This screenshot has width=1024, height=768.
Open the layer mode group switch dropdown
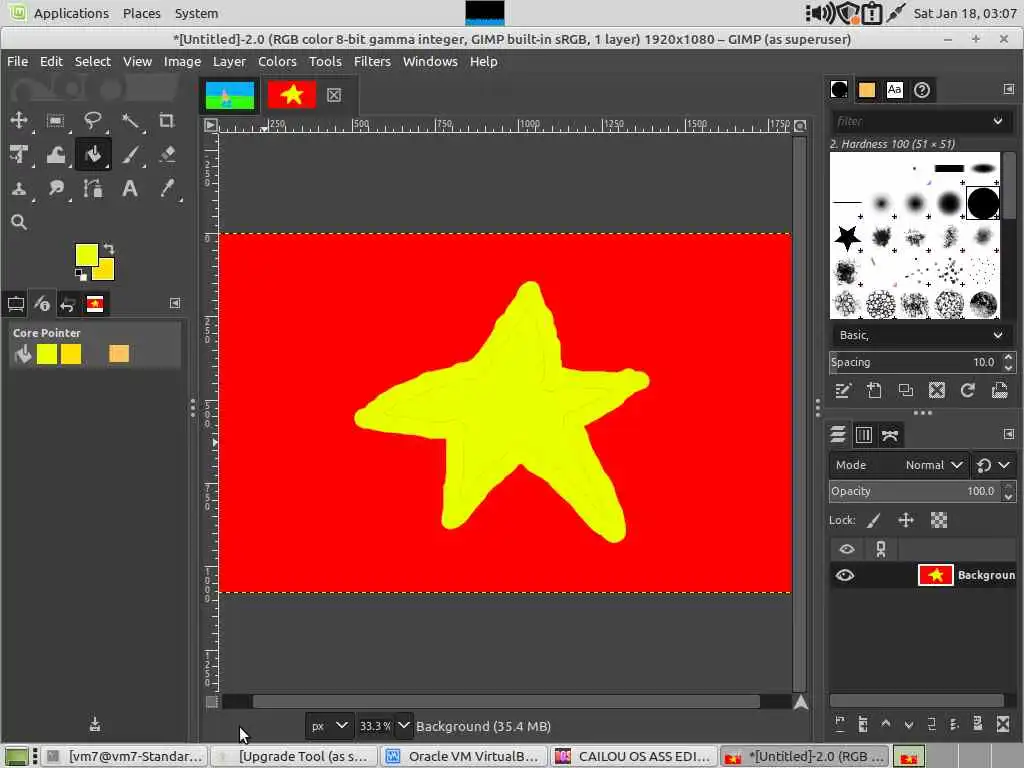[x=993, y=465]
